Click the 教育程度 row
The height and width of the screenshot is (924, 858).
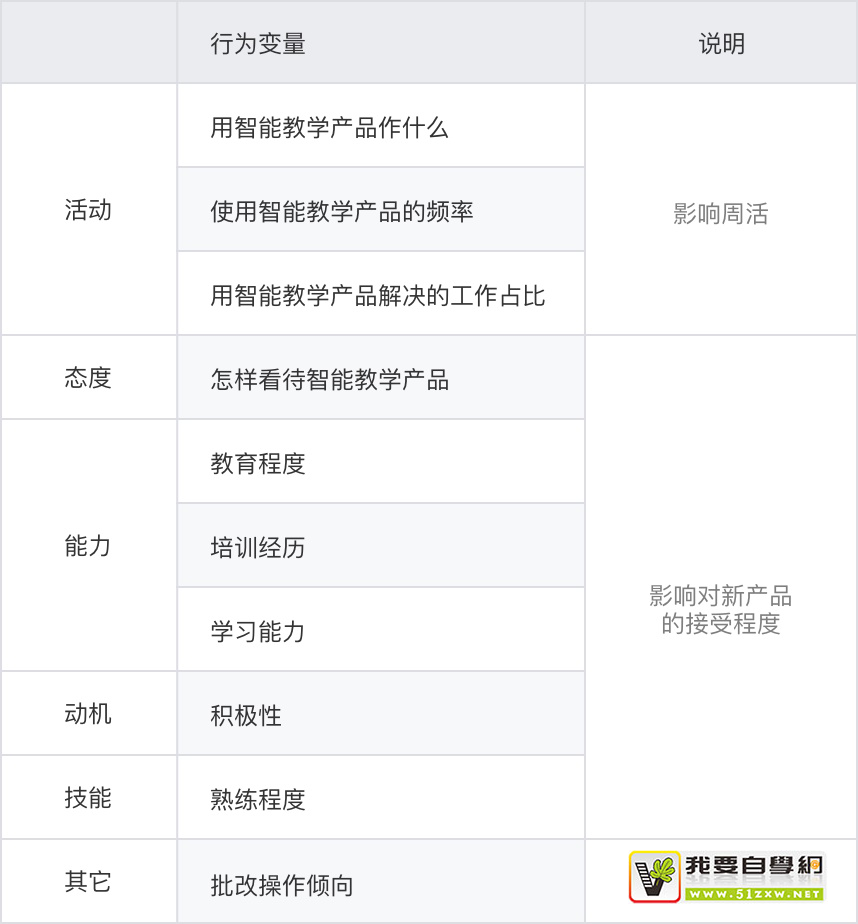(x=258, y=464)
